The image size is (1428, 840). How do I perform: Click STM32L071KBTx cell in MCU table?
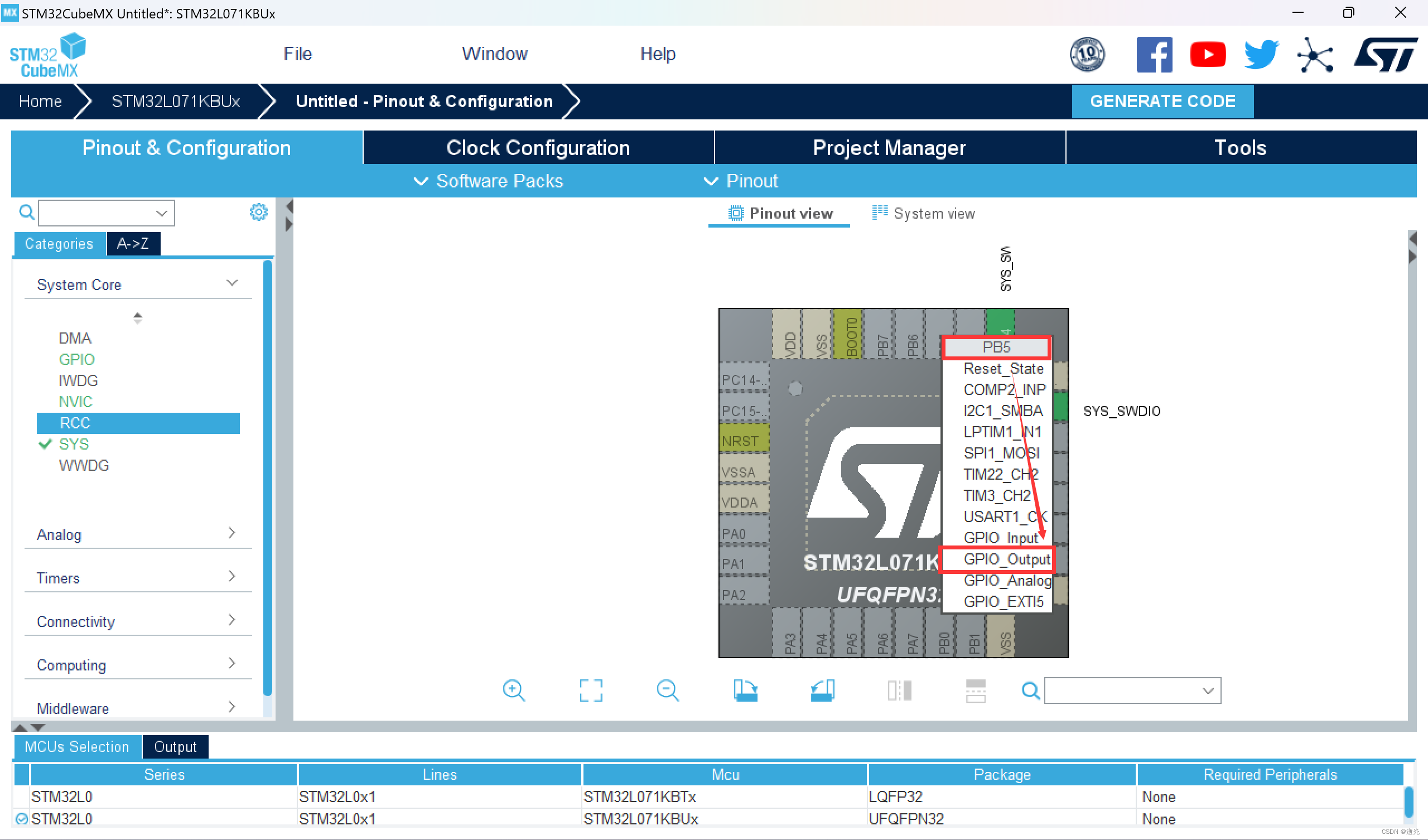(x=724, y=796)
